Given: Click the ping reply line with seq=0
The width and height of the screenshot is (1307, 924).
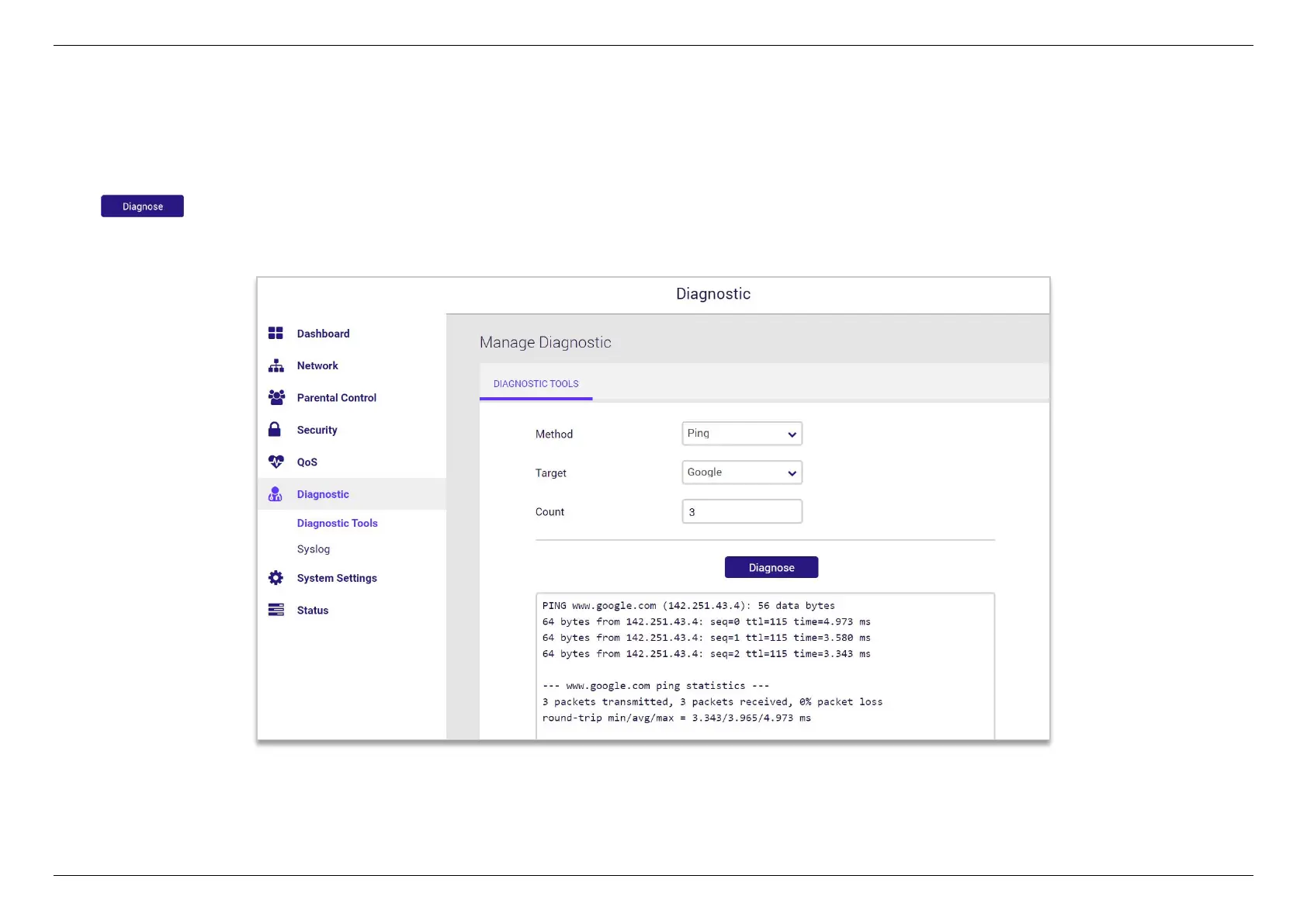Looking at the screenshot, I should 706,621.
